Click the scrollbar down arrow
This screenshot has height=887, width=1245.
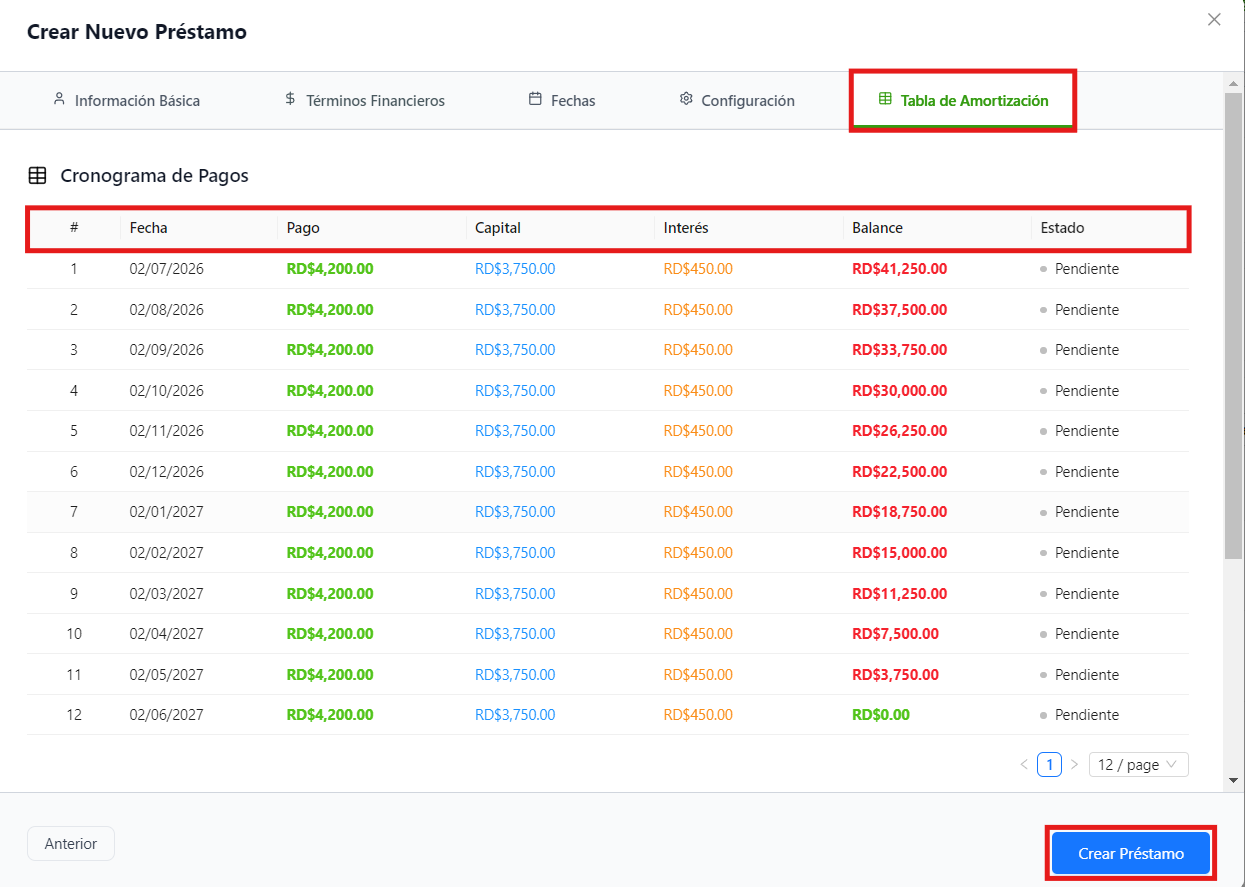[1233, 780]
